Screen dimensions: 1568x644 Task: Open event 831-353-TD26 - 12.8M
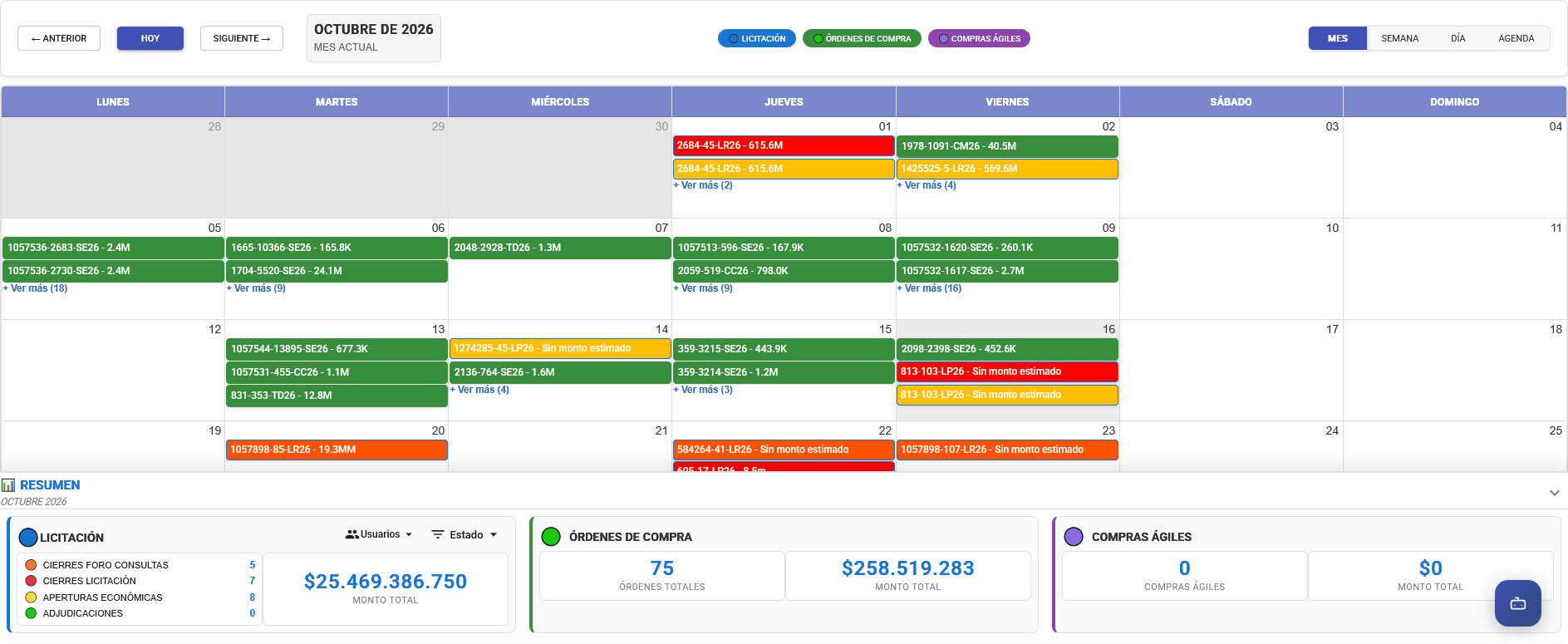pyautogui.click(x=337, y=396)
